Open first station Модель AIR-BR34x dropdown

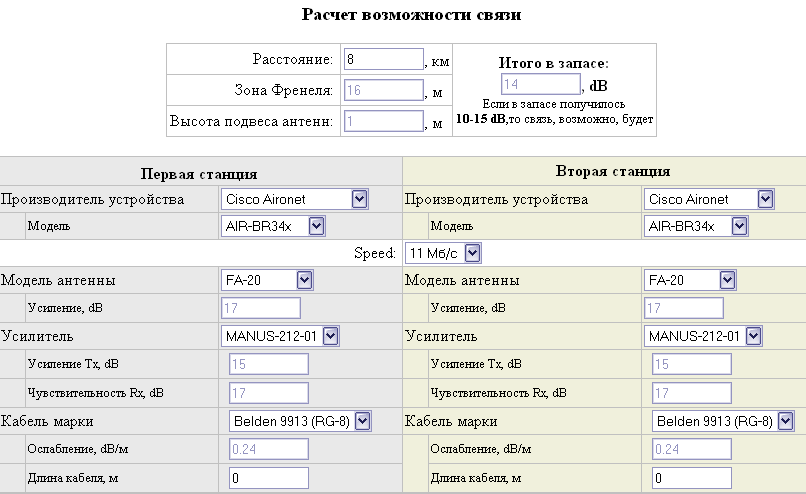point(273,226)
